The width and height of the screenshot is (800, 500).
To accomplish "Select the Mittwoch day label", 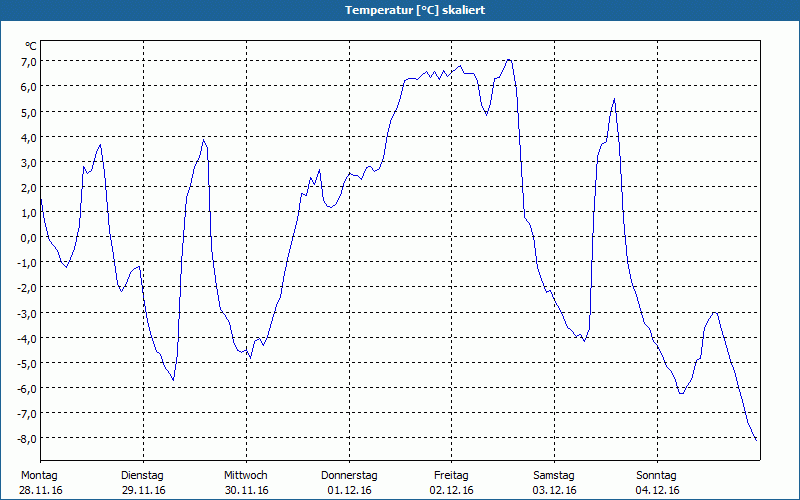I will (x=246, y=476).
